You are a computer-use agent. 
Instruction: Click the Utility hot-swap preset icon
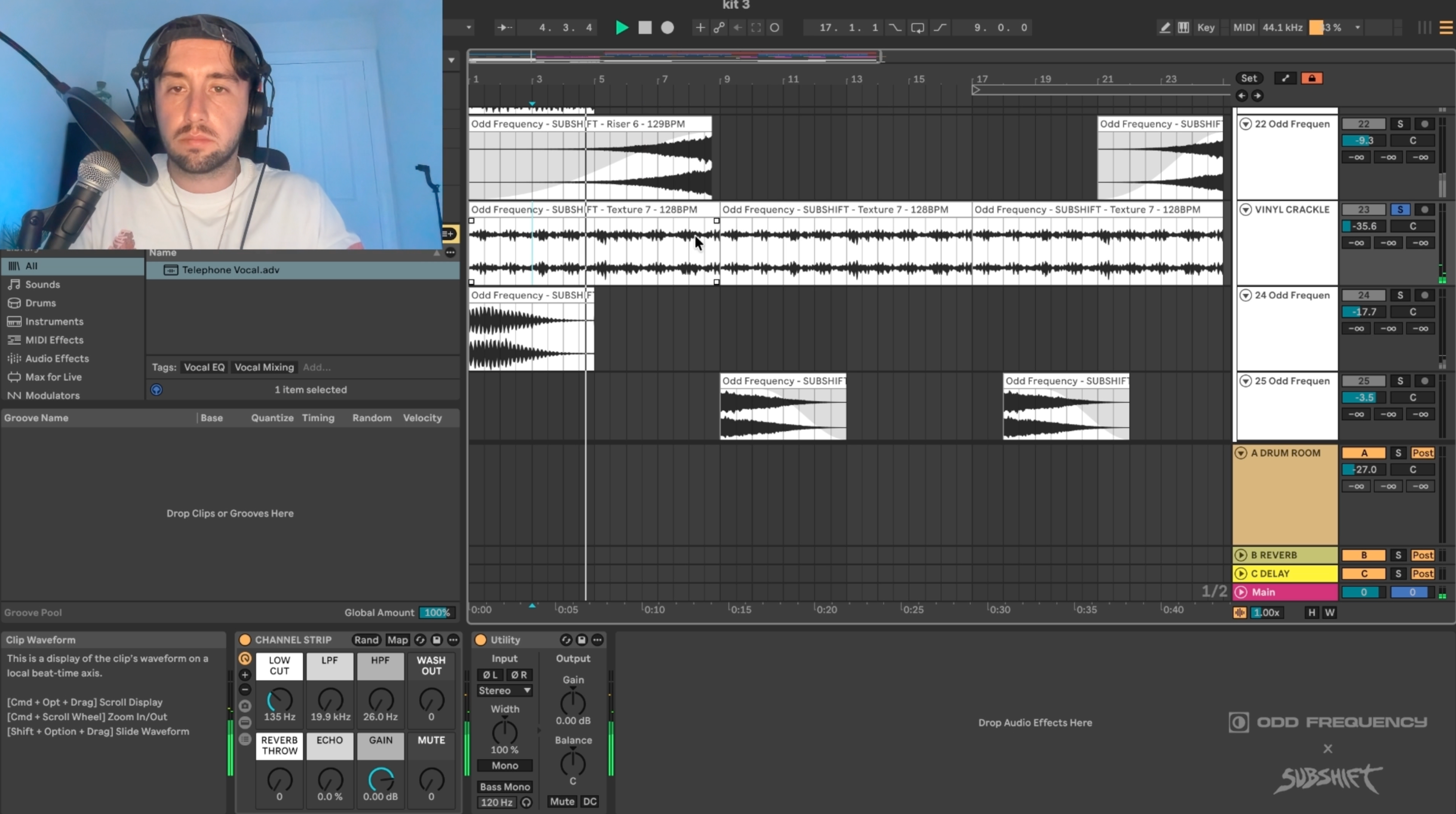[565, 639]
